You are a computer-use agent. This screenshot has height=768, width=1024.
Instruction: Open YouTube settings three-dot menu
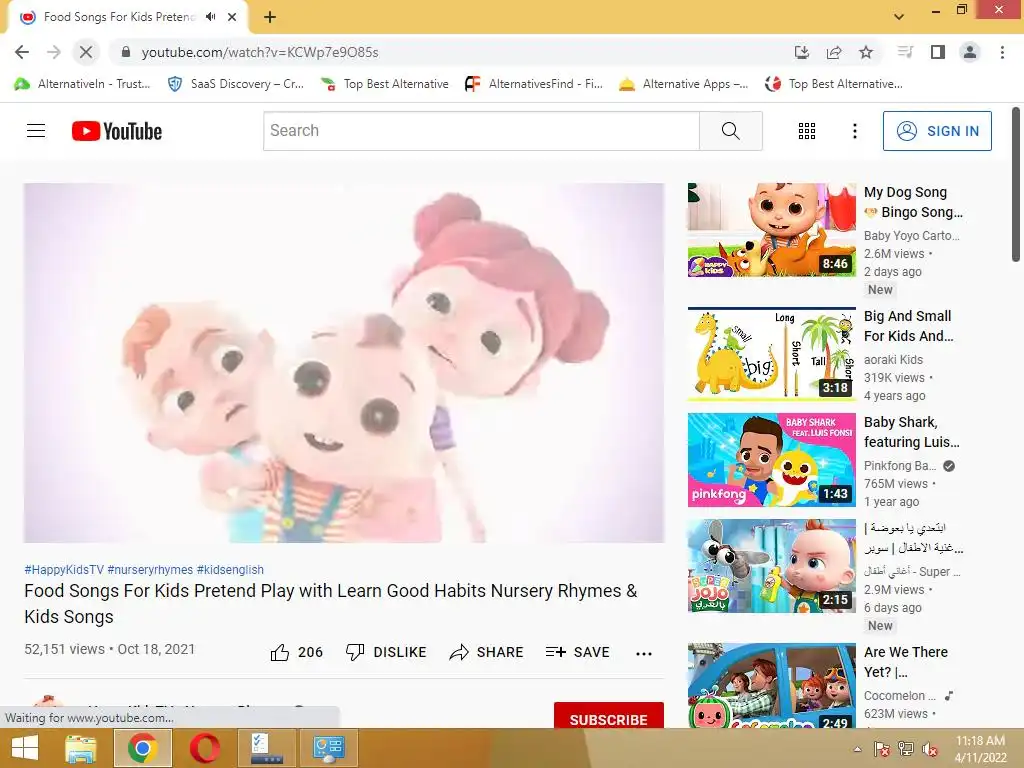854,131
